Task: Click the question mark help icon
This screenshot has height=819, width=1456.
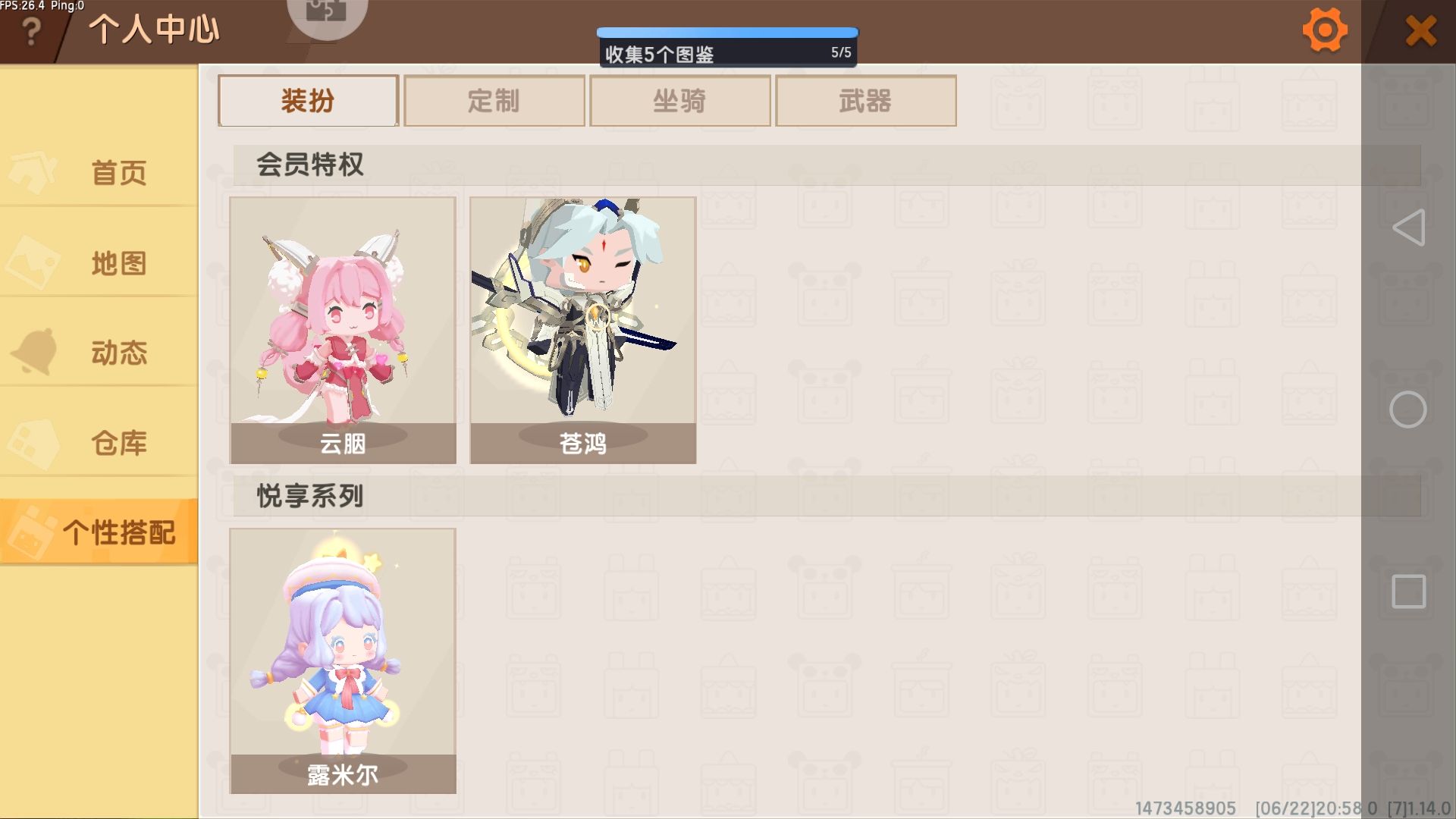Action: [x=31, y=32]
